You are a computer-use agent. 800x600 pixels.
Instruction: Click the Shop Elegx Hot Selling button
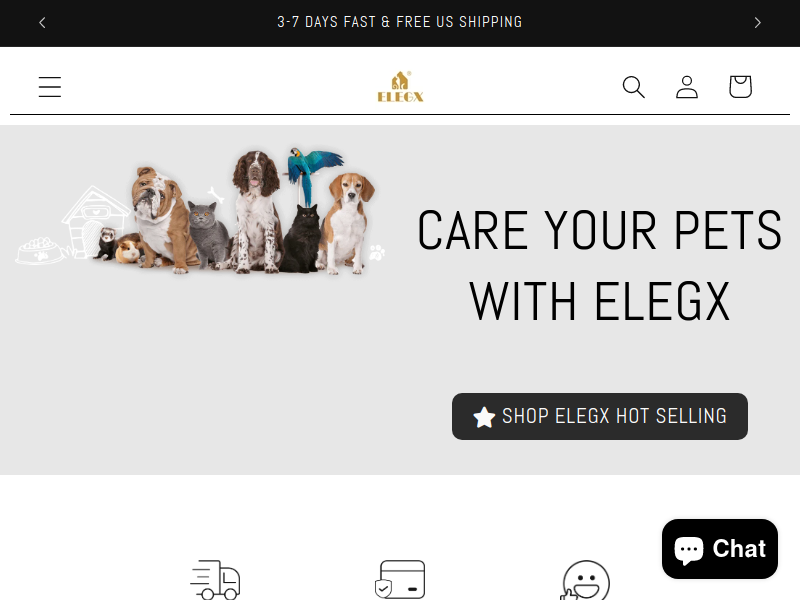click(600, 416)
